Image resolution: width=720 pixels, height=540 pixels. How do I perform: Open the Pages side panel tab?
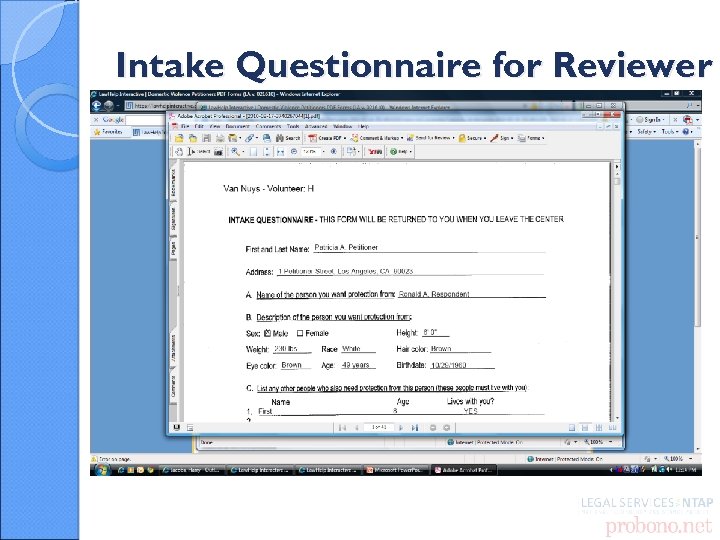[174, 248]
